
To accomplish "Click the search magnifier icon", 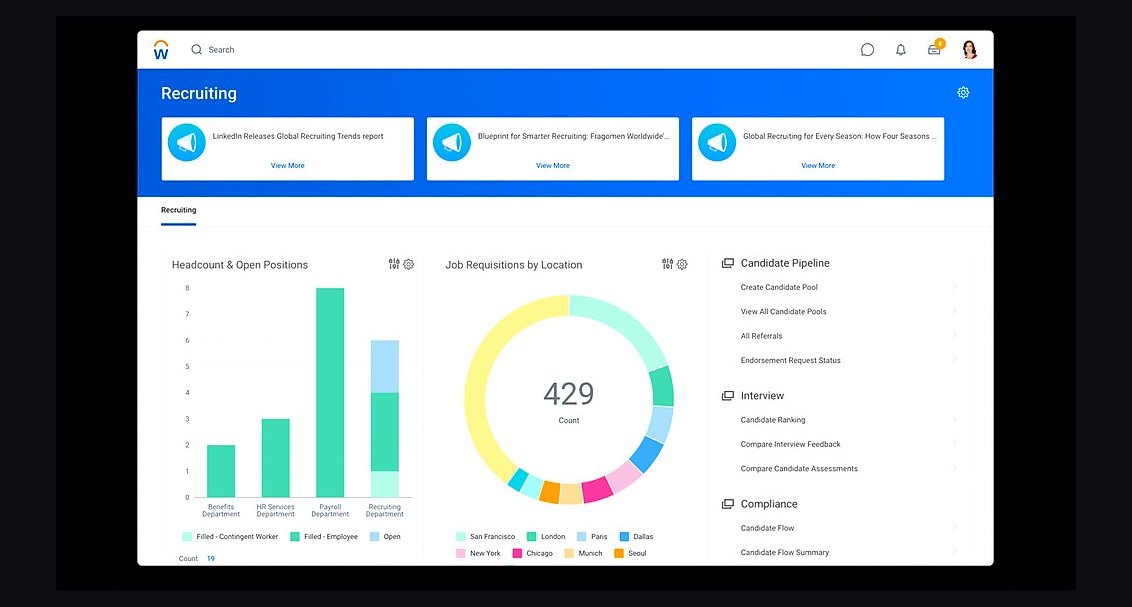I will click(x=196, y=50).
